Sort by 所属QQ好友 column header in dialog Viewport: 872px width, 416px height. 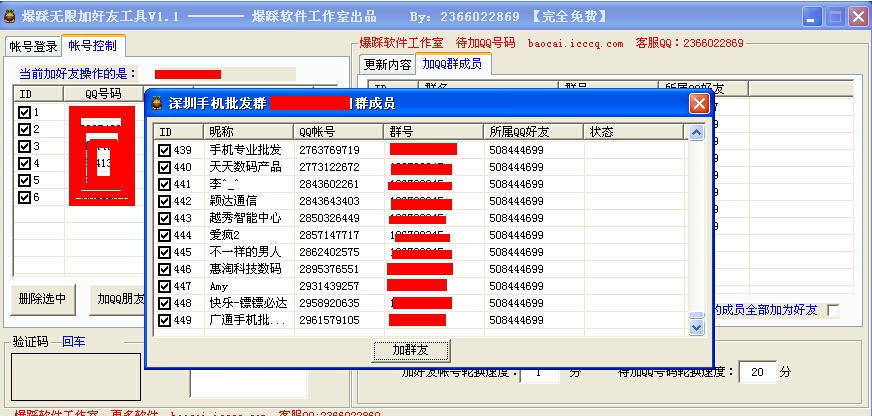pos(534,132)
